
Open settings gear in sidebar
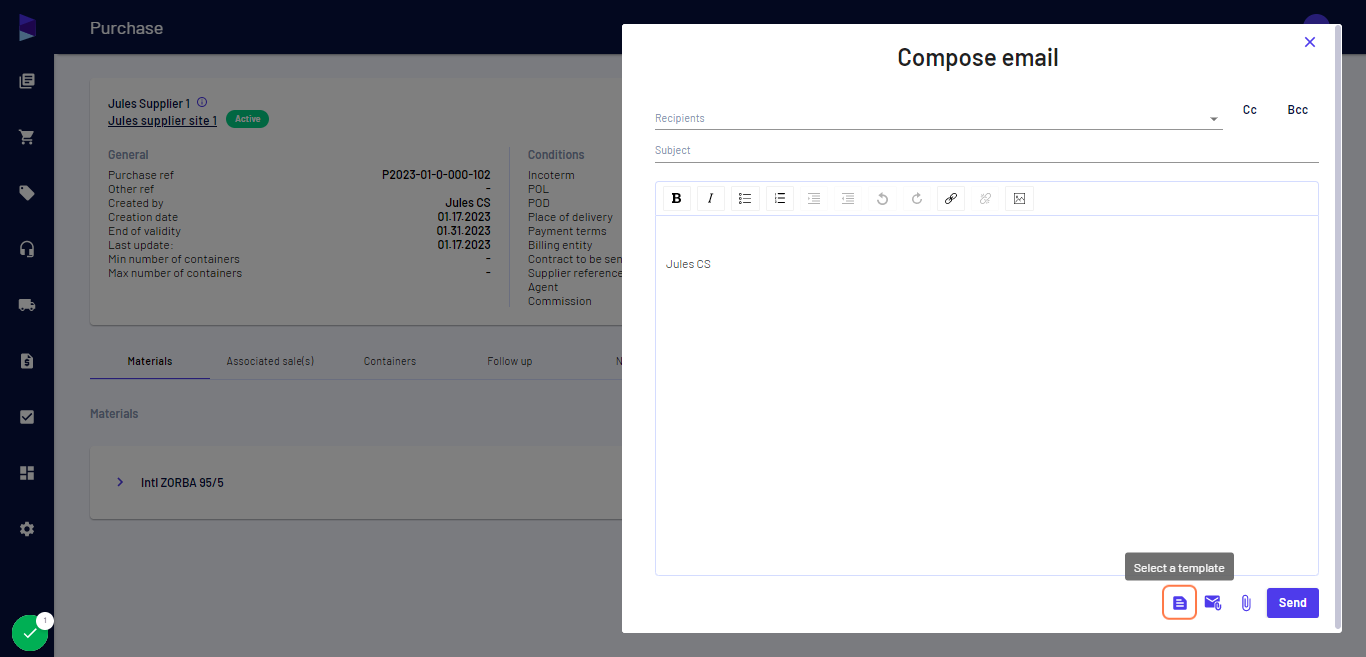27,529
